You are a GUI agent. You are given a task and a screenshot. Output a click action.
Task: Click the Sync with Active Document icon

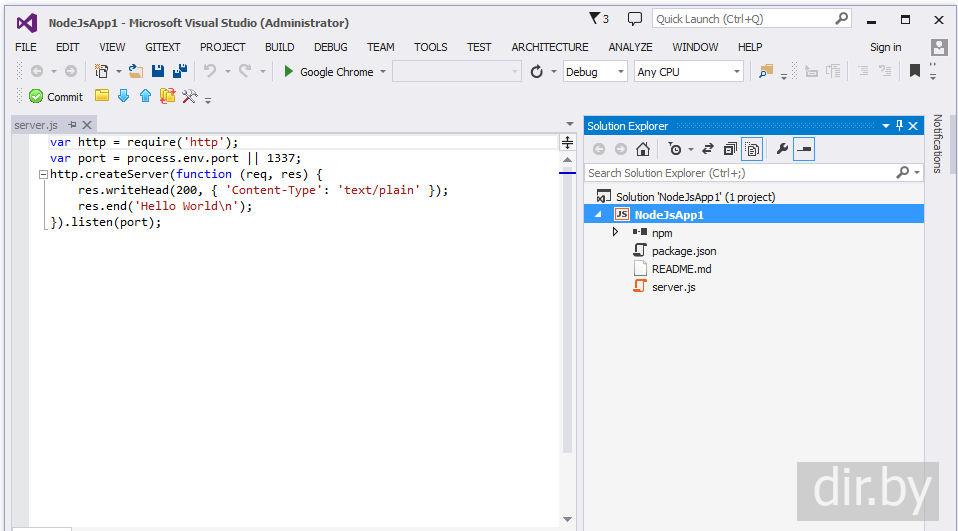pyautogui.click(x=707, y=149)
